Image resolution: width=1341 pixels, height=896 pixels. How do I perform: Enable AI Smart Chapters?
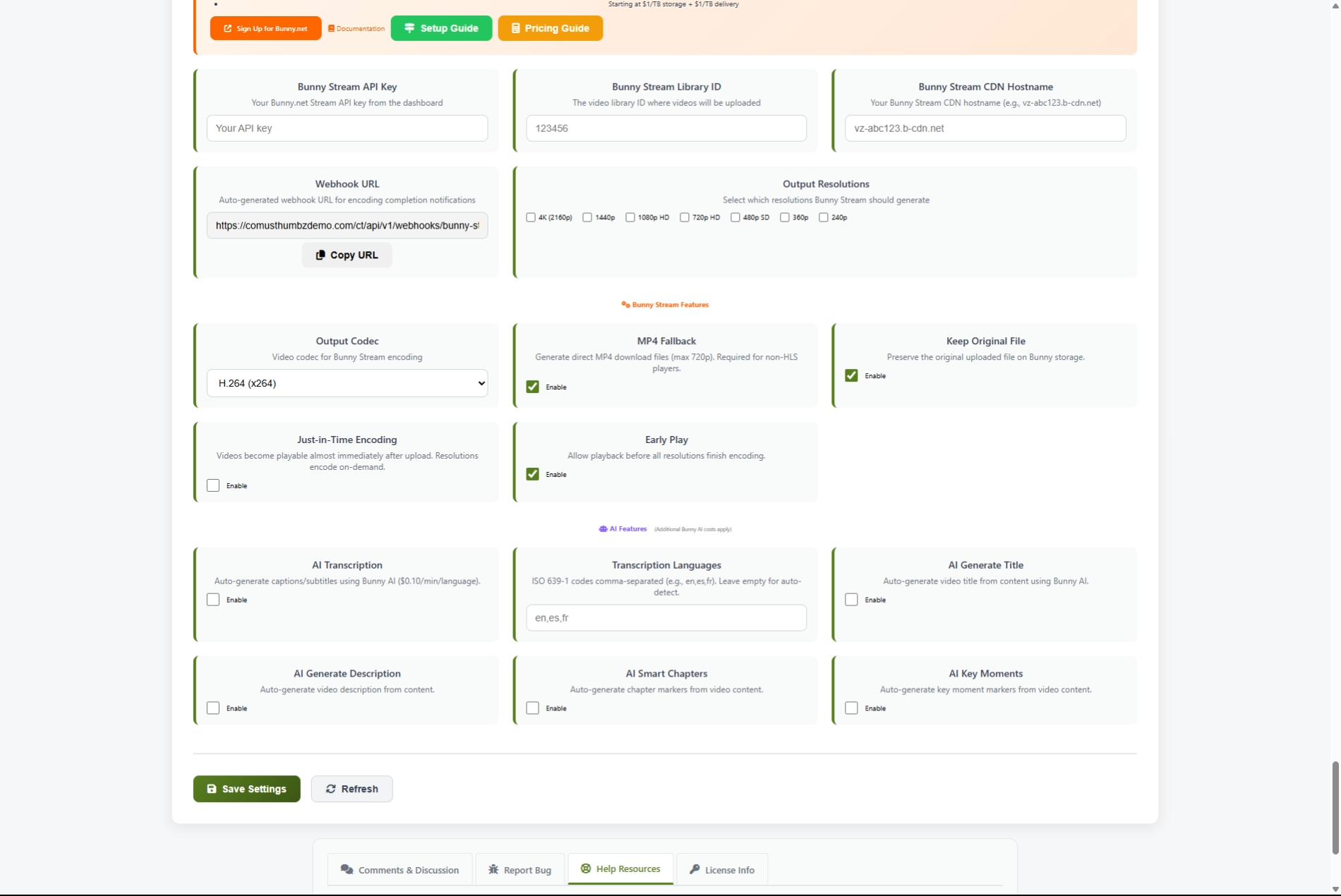pos(533,708)
